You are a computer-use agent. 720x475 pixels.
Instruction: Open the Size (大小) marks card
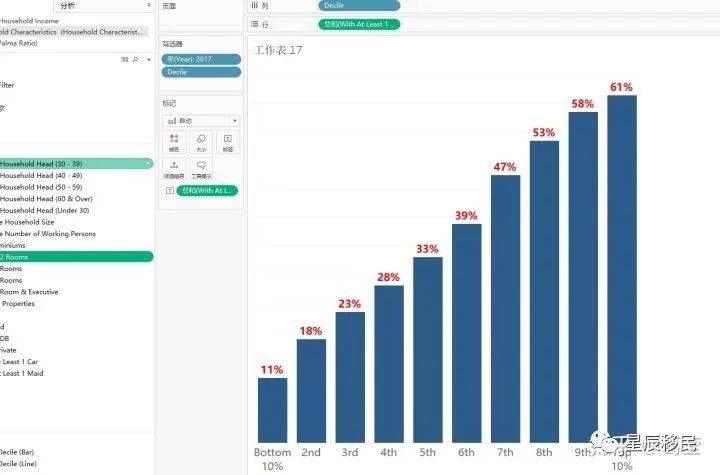click(x=201, y=142)
